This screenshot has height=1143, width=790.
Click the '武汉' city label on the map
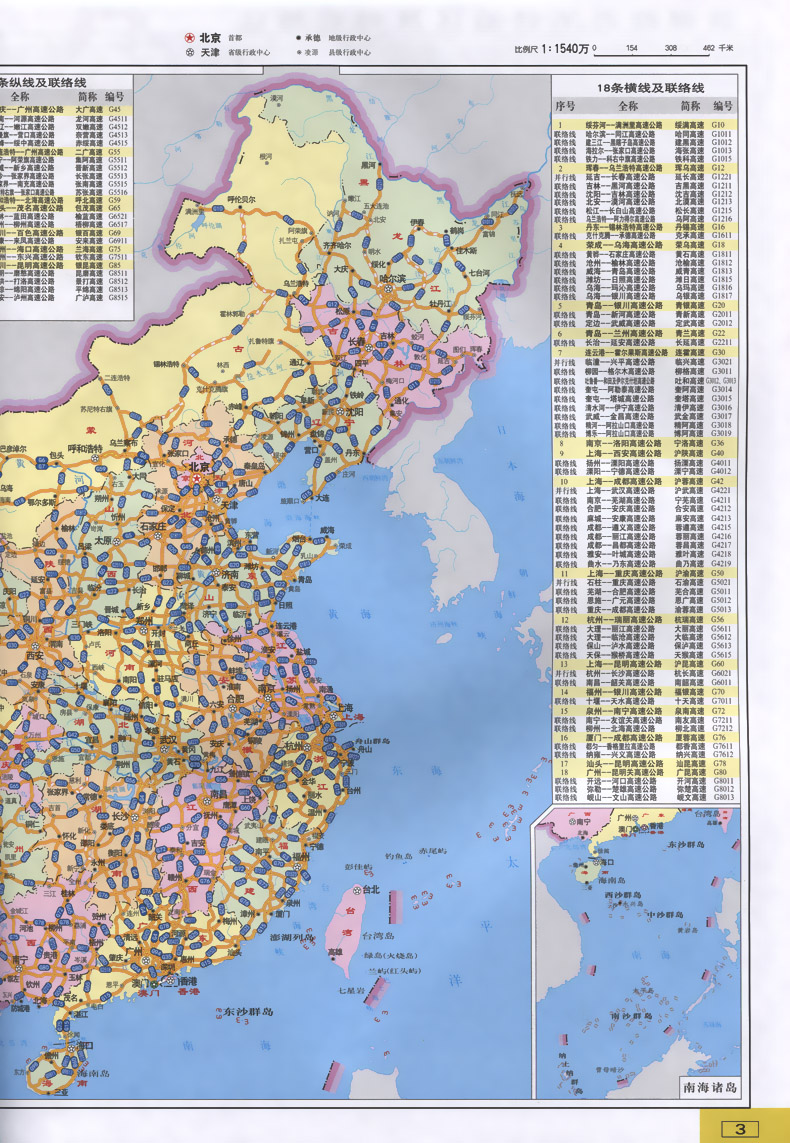point(168,739)
